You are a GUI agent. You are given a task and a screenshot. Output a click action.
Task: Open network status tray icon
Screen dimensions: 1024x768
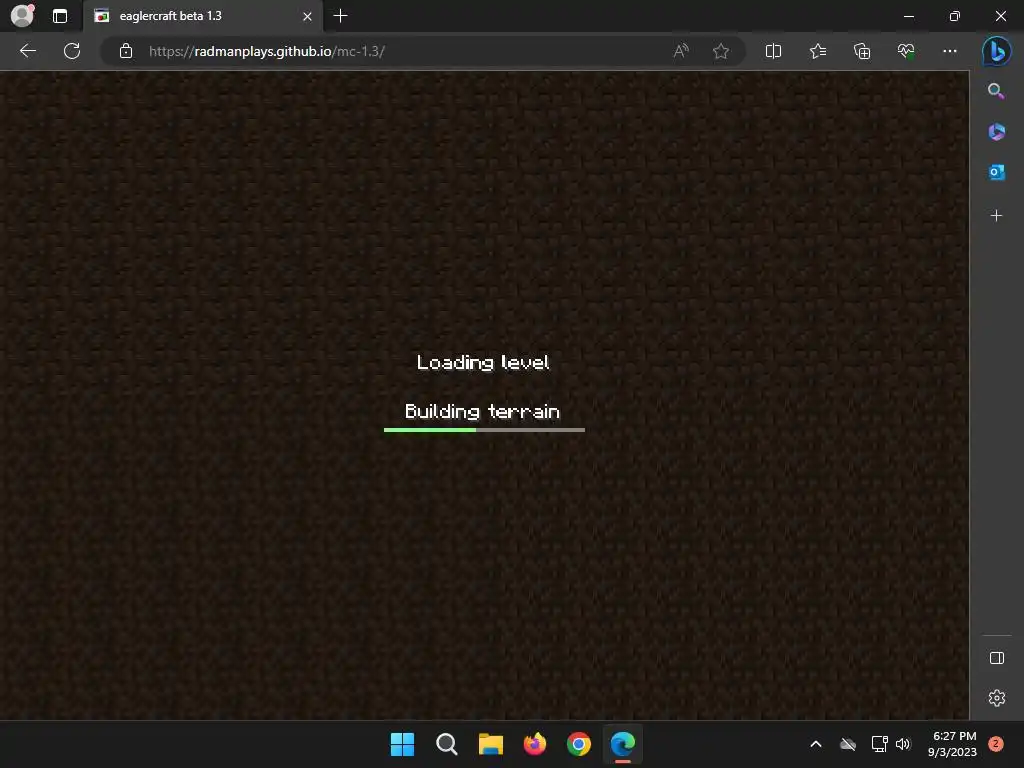pyautogui.click(x=879, y=744)
